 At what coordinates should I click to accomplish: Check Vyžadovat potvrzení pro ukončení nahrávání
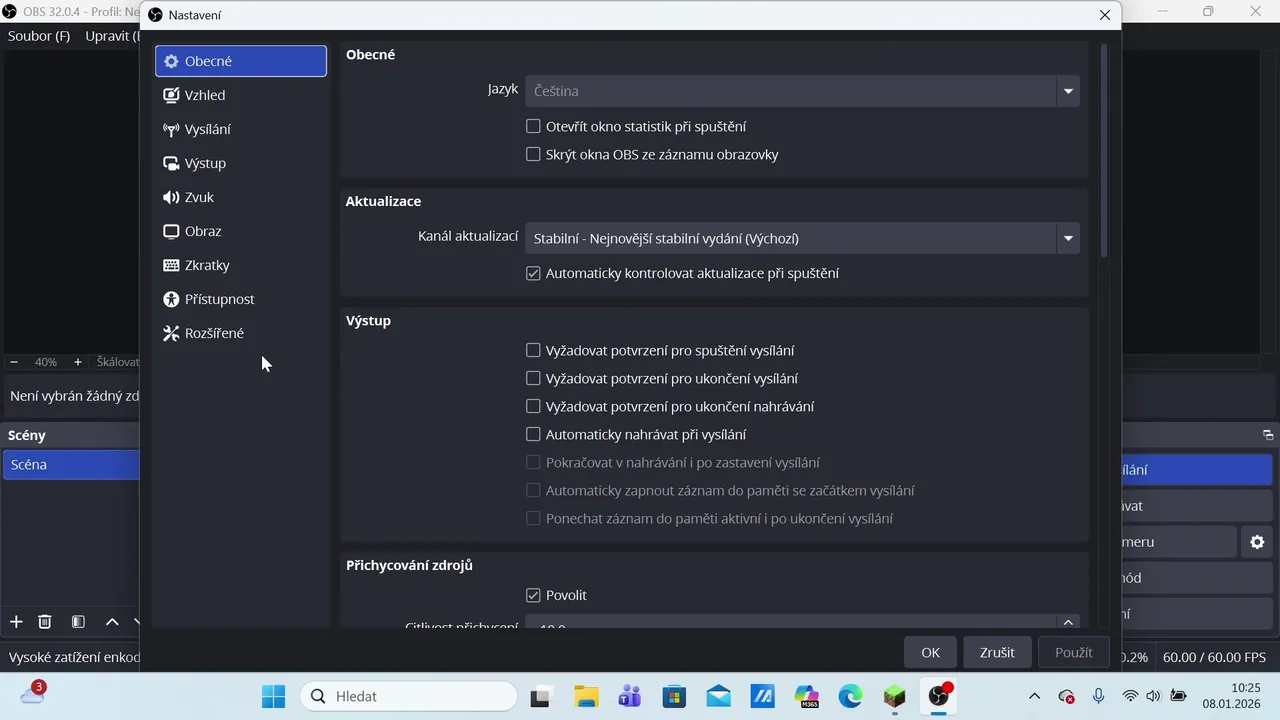click(x=533, y=407)
